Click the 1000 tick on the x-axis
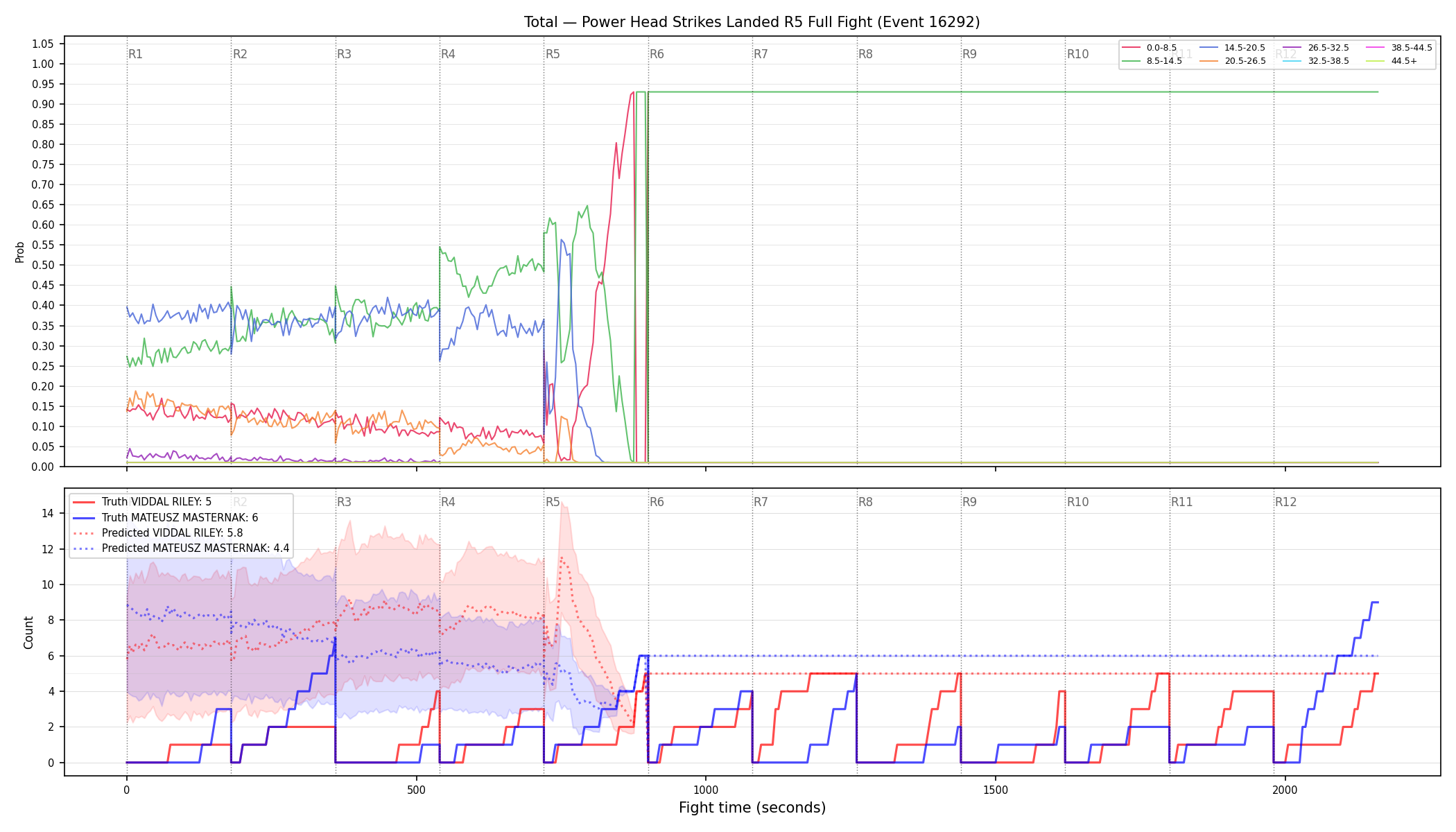Viewport: 1456px width, 832px height. click(x=706, y=790)
